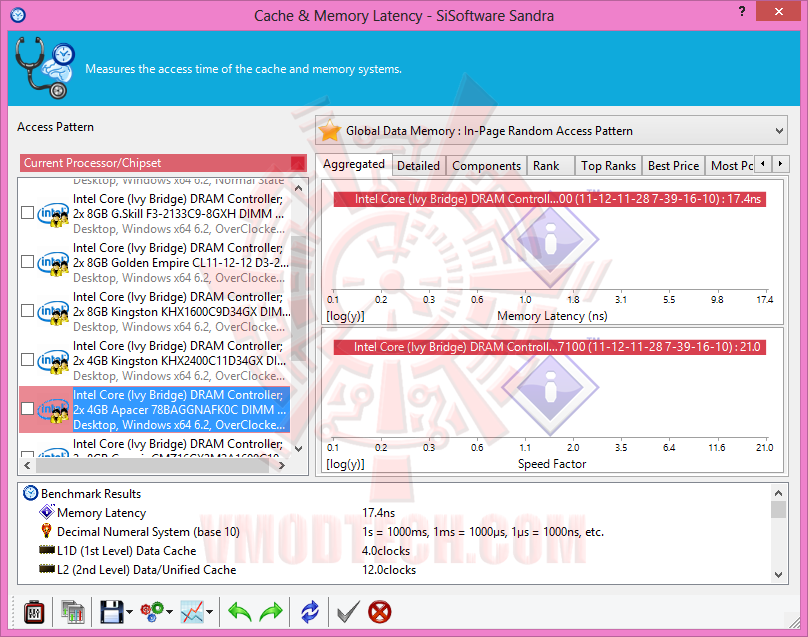
Task: Click reference list scroll up arrow
Action: (298, 189)
